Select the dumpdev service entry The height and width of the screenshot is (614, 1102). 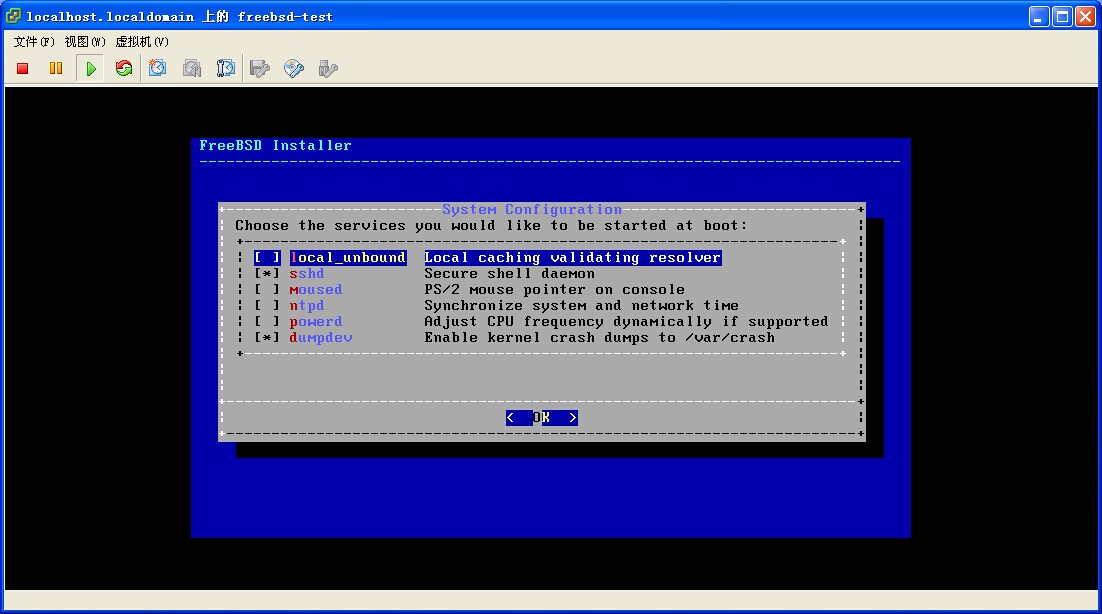point(321,338)
